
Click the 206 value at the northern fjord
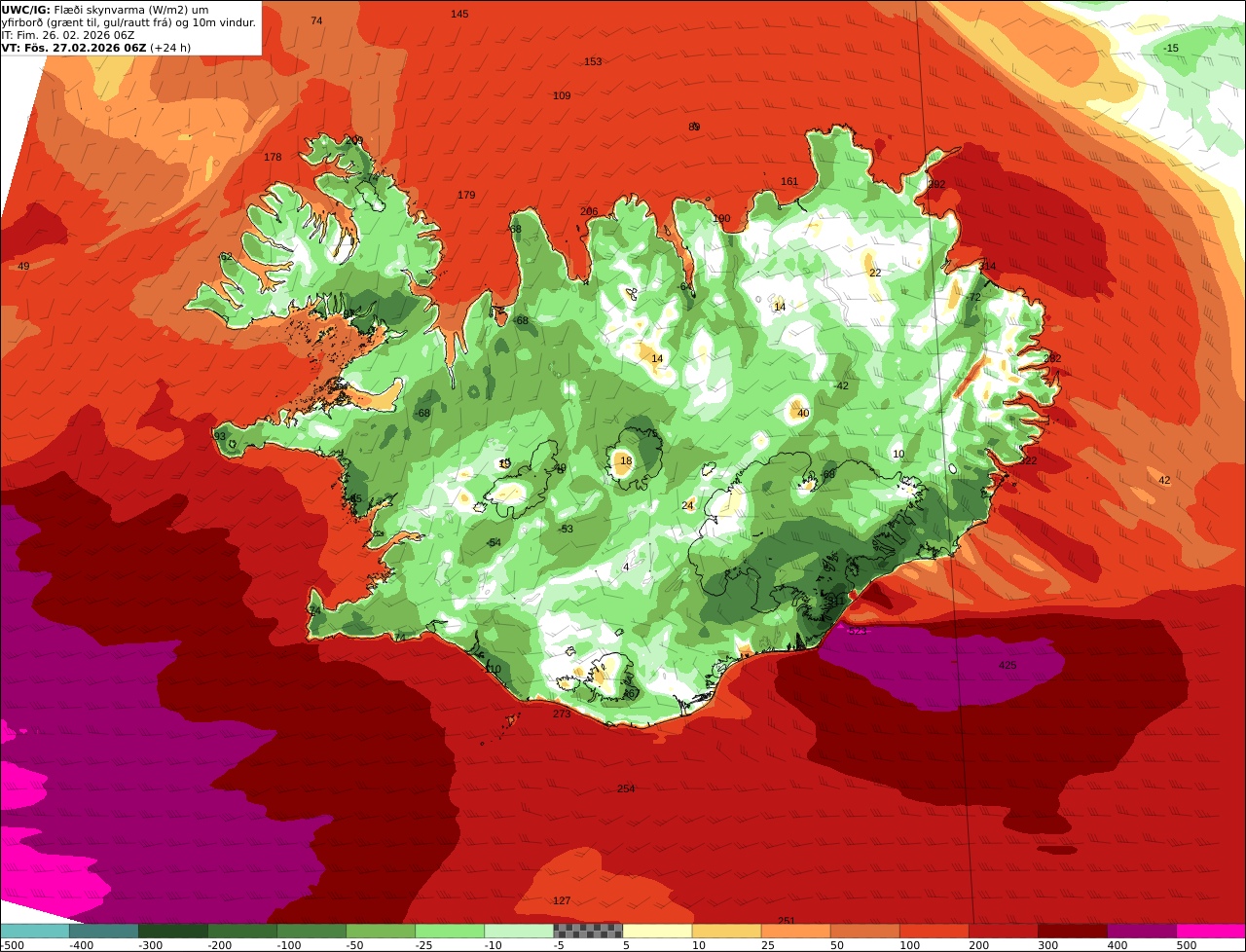(x=589, y=212)
